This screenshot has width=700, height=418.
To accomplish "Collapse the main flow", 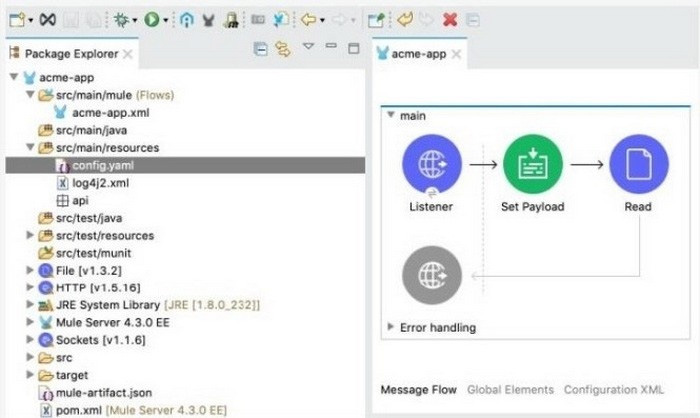I will [391, 115].
